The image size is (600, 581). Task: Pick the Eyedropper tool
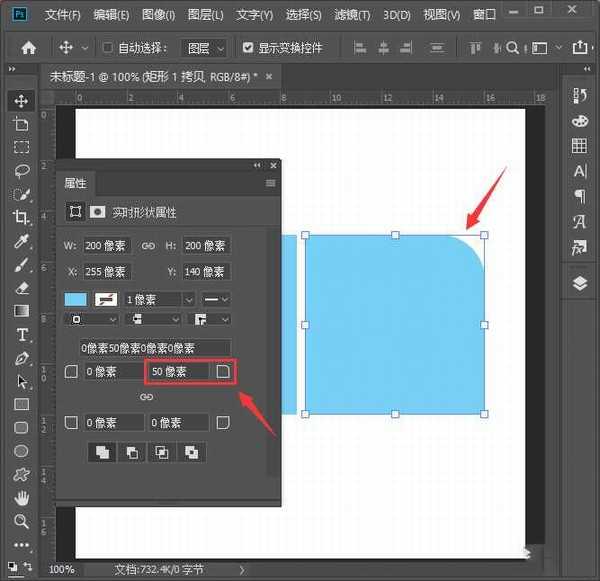21,242
